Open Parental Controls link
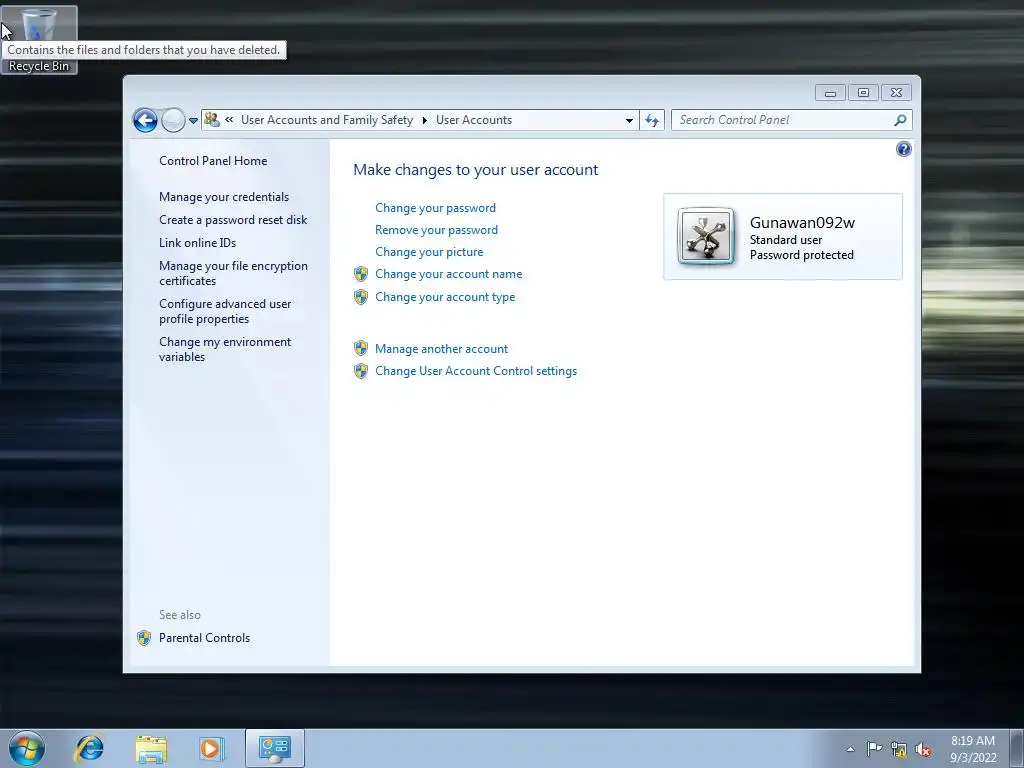 (204, 638)
